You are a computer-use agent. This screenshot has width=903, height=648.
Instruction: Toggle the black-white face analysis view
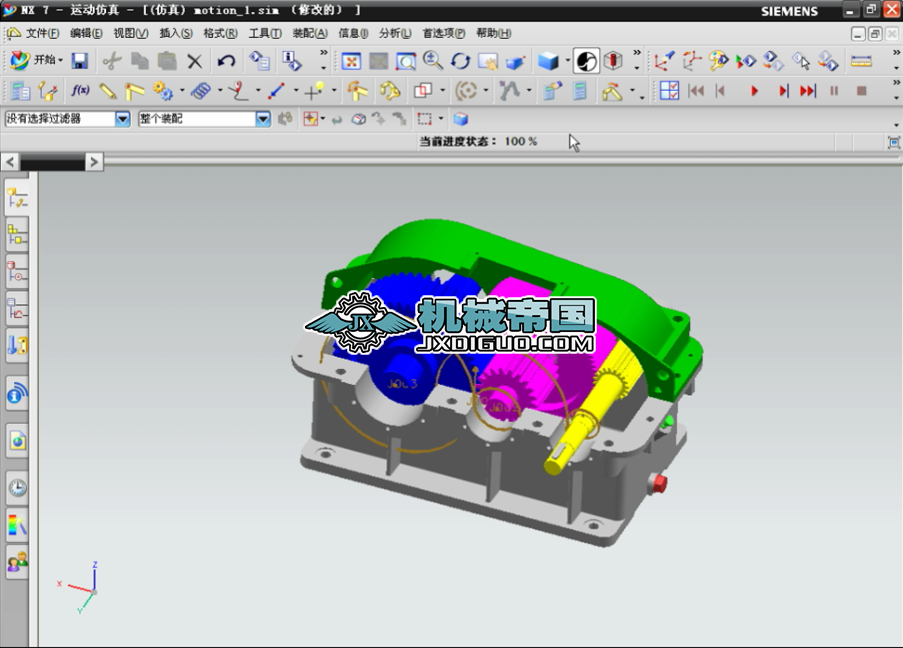point(586,61)
